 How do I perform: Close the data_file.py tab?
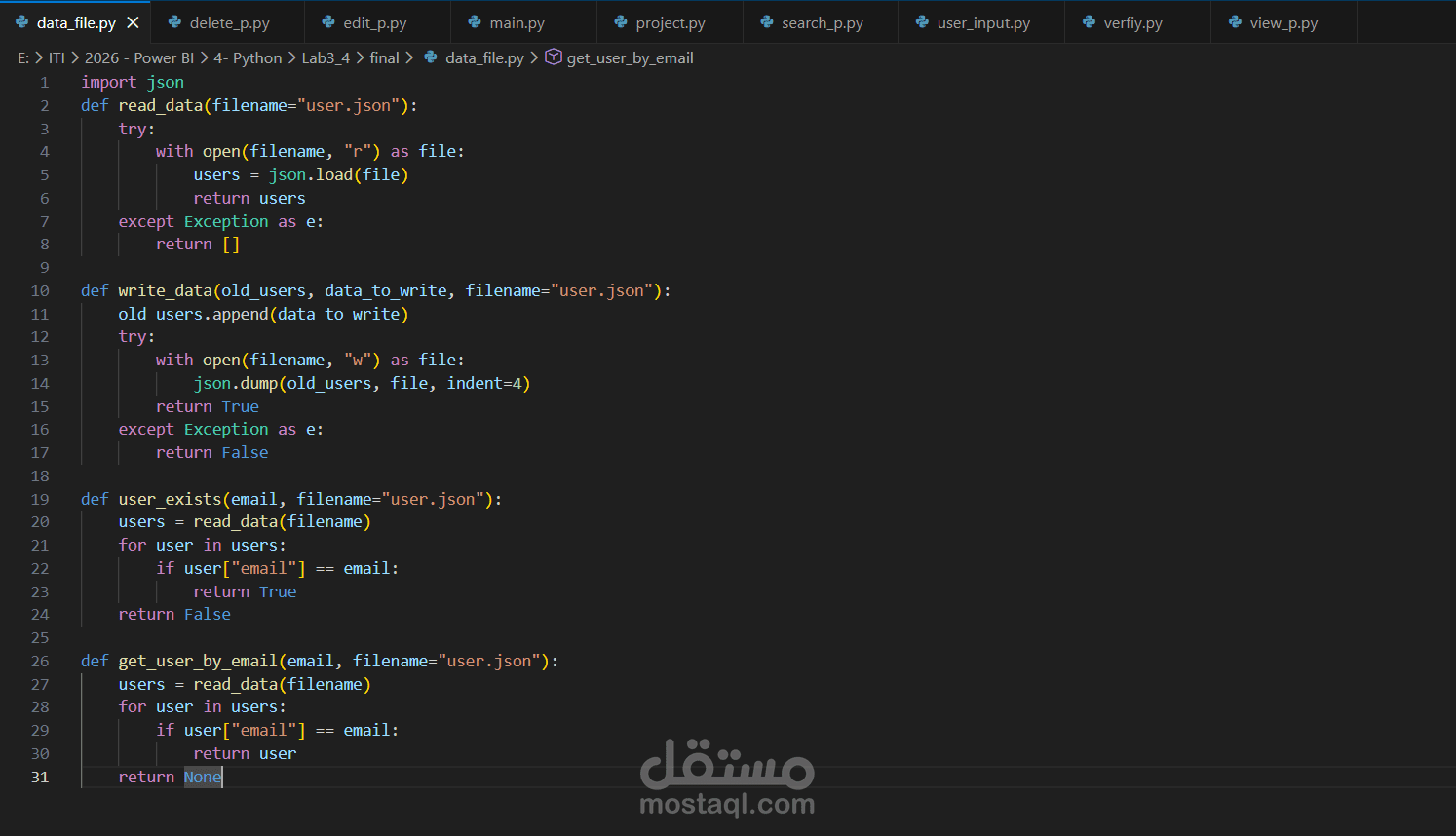(134, 22)
